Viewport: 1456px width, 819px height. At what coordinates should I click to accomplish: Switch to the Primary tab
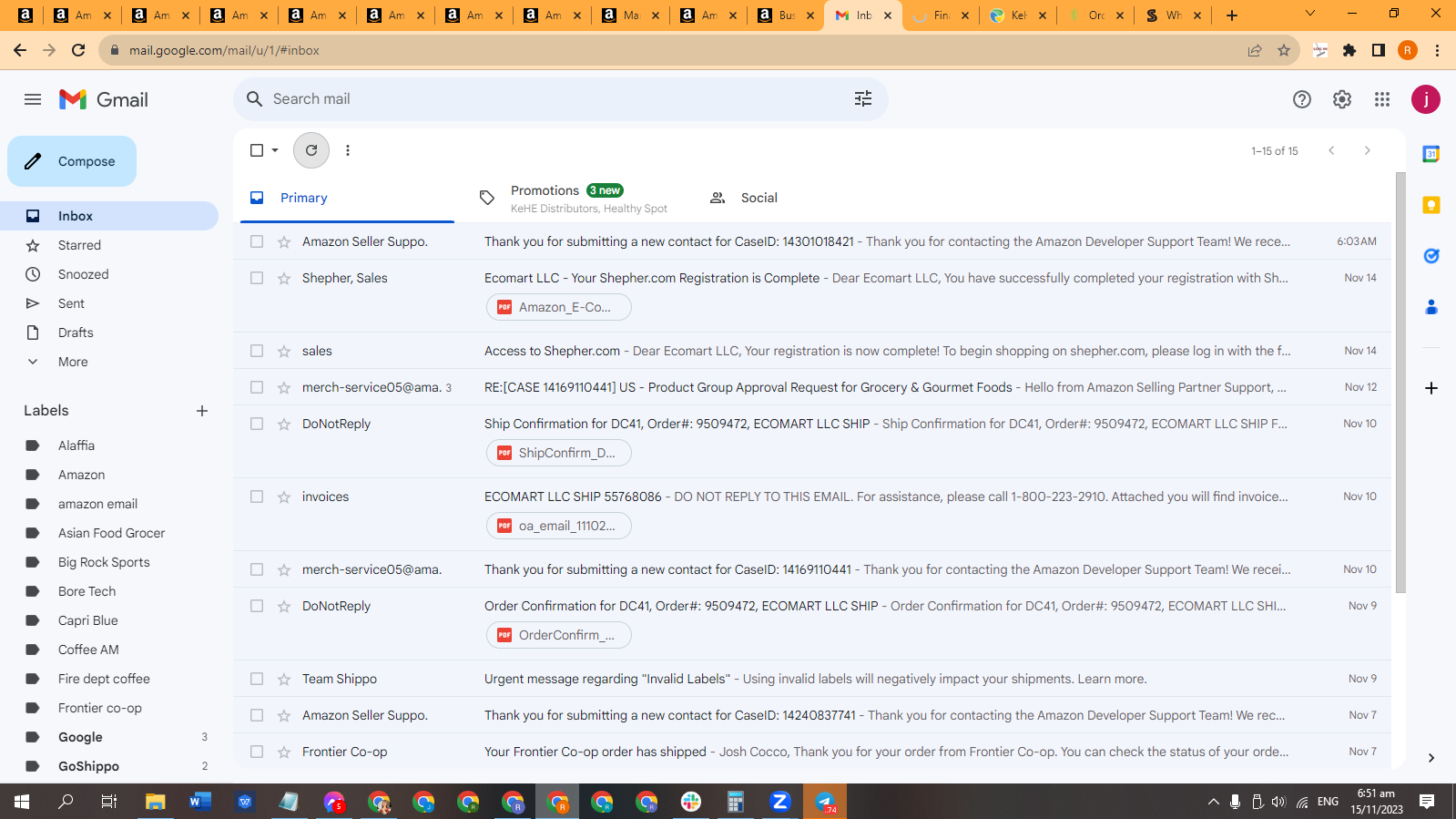coord(347,198)
